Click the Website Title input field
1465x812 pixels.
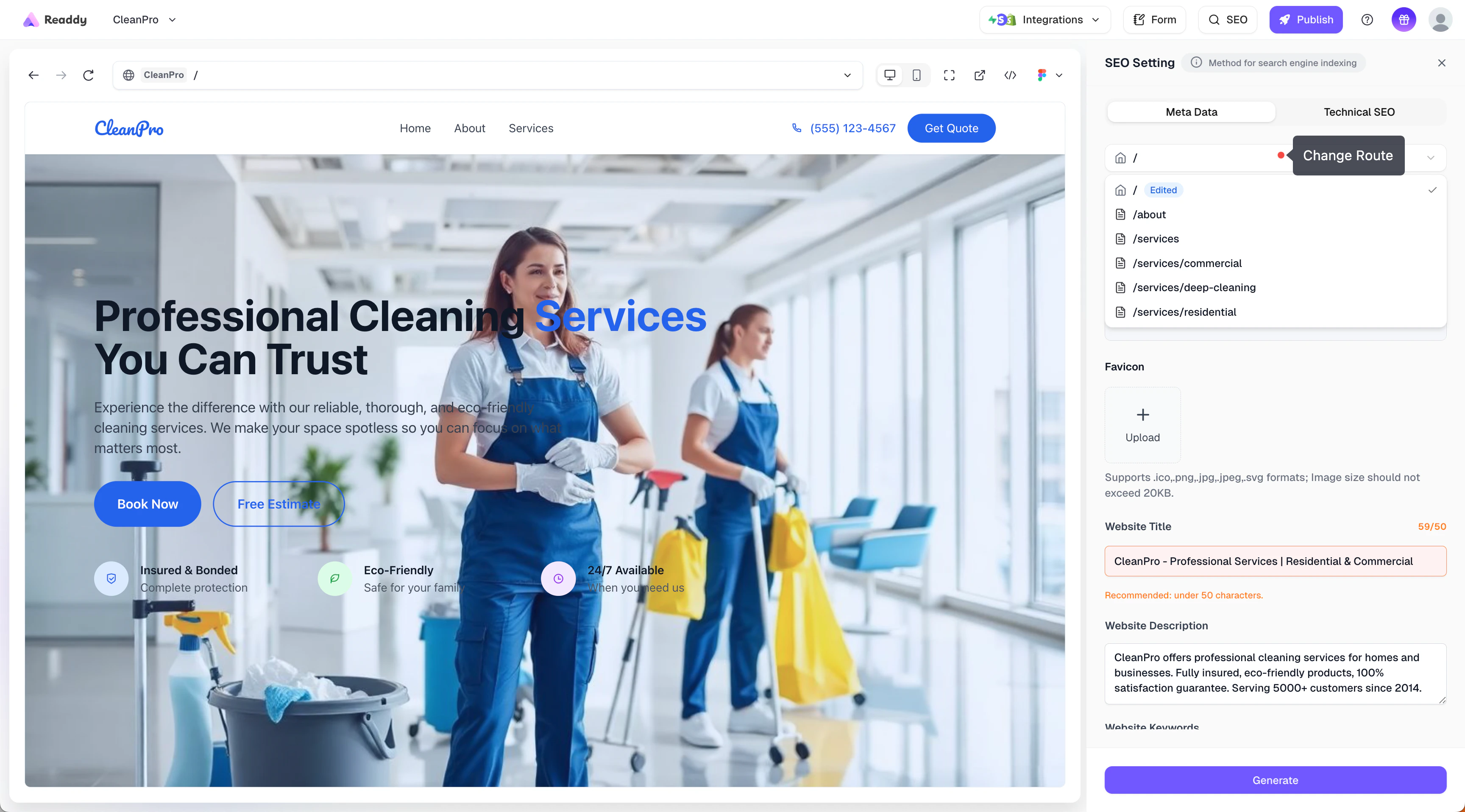(x=1275, y=561)
